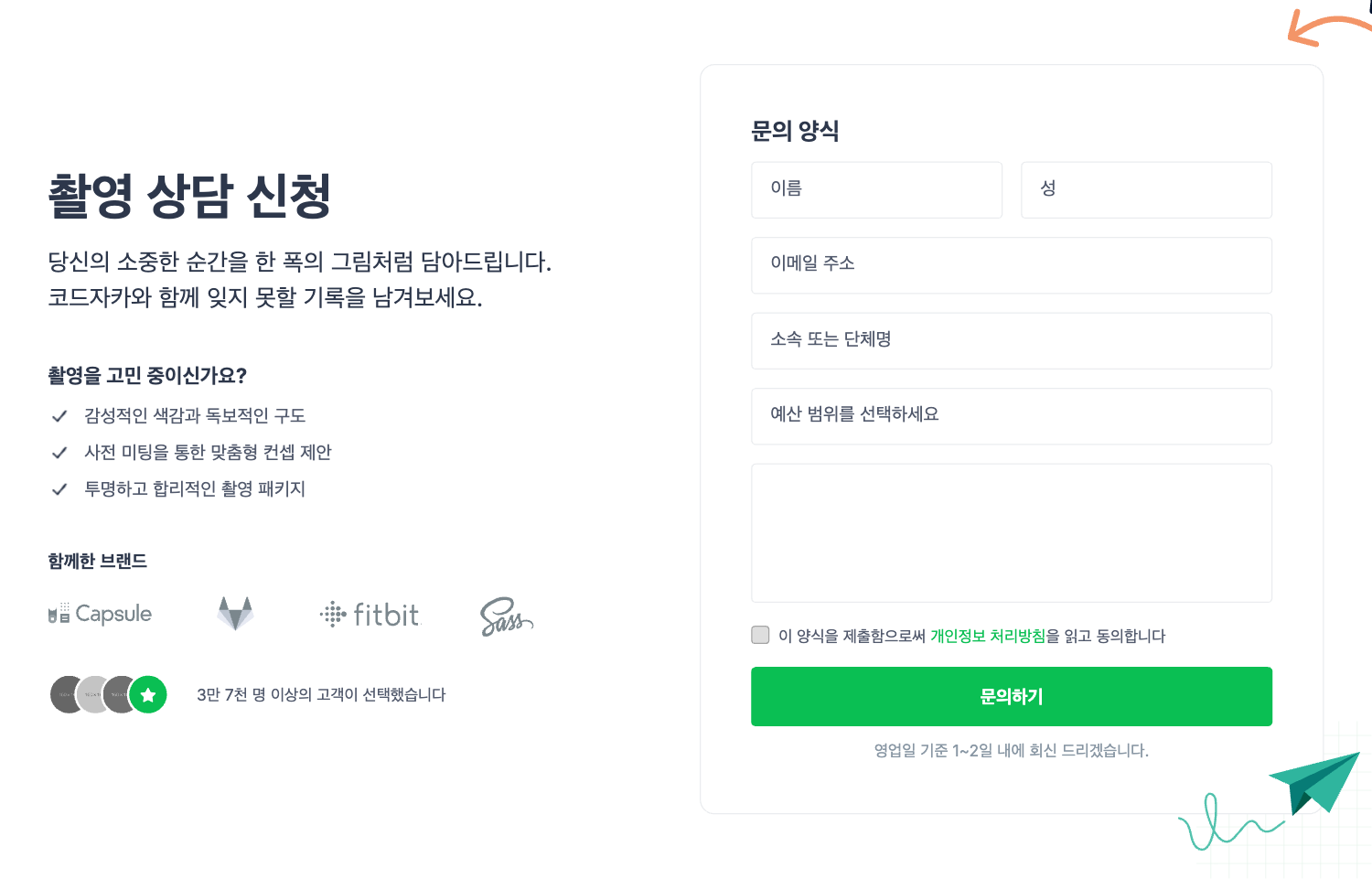The height and width of the screenshot is (879, 1372).
Task: Click the third customer avatar
Action: 119,695
